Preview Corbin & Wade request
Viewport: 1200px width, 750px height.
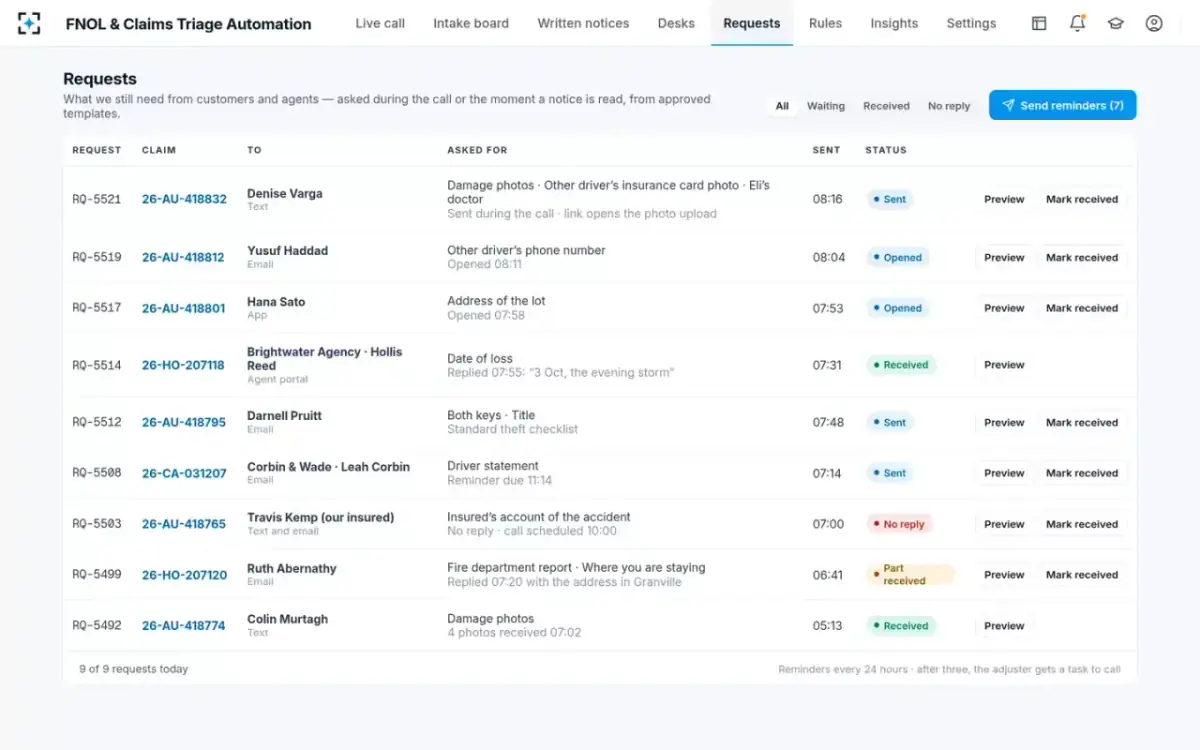pos(1004,473)
